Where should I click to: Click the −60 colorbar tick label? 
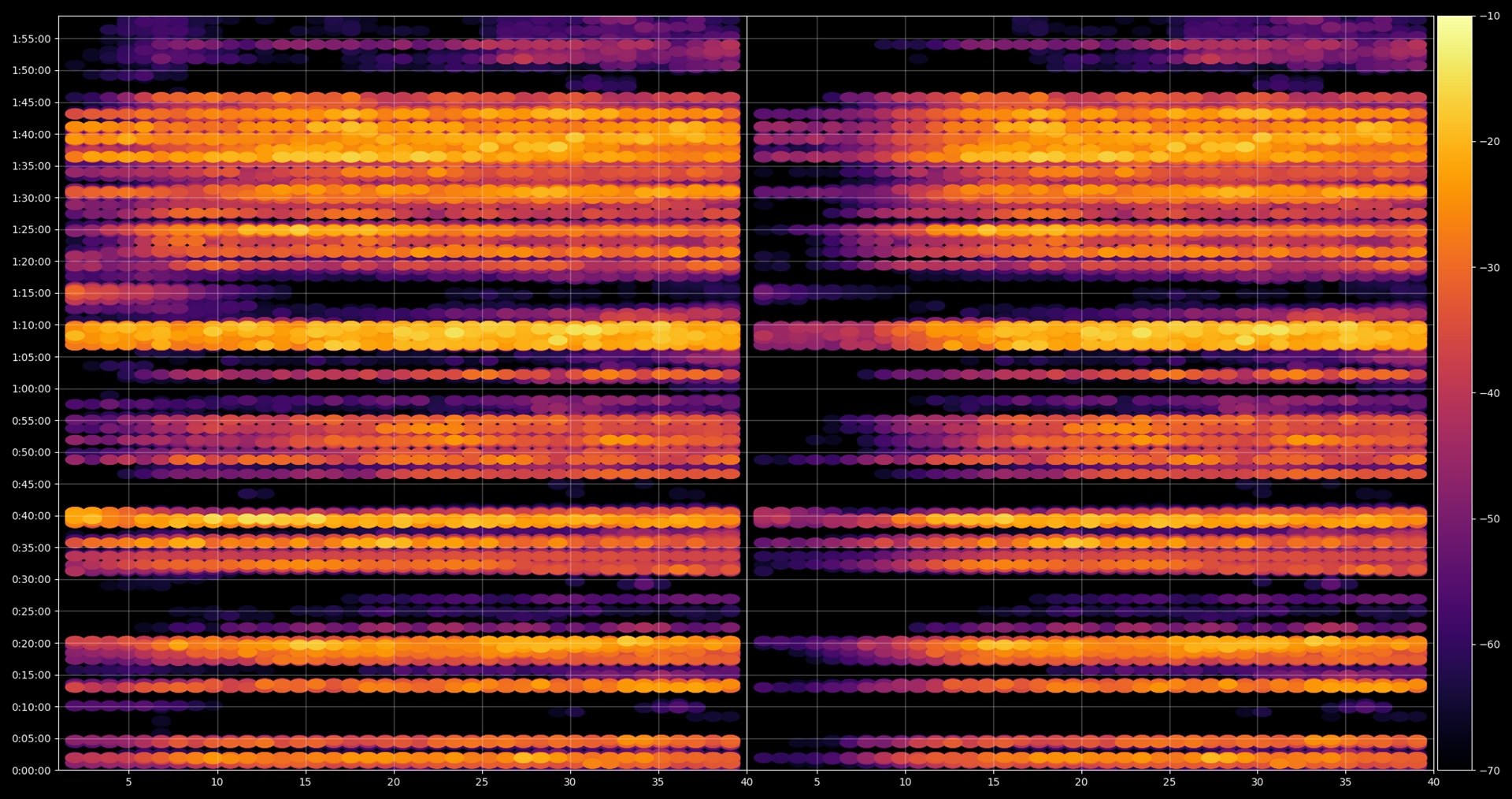1490,645
